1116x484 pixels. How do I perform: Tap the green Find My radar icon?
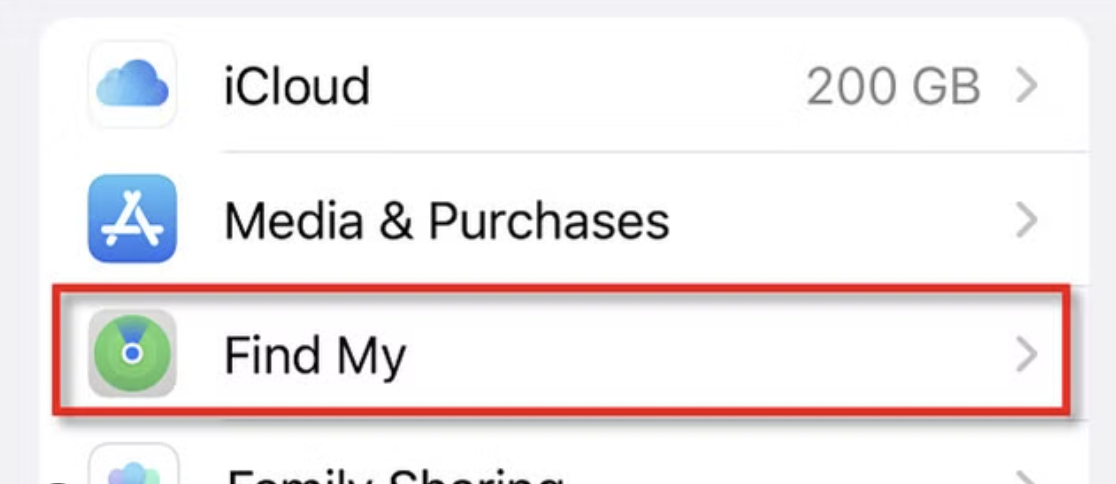click(x=132, y=353)
